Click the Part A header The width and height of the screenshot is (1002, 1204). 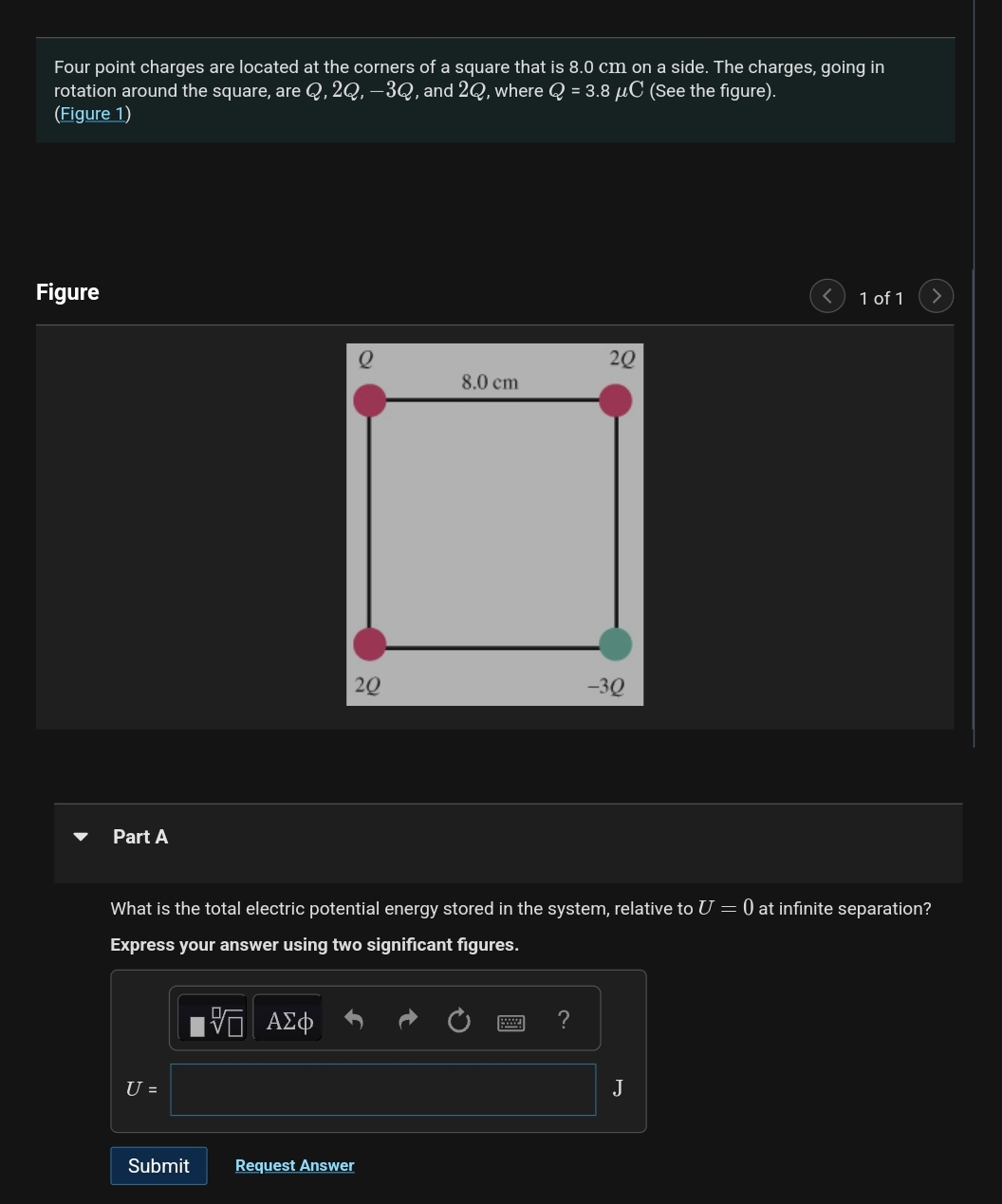click(x=139, y=836)
